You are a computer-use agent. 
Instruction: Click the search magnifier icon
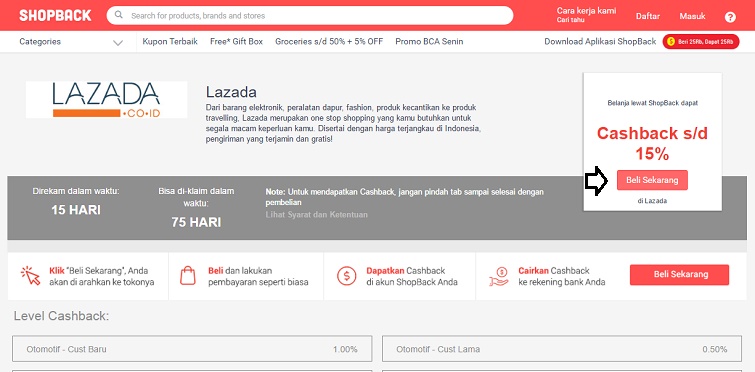[119, 15]
